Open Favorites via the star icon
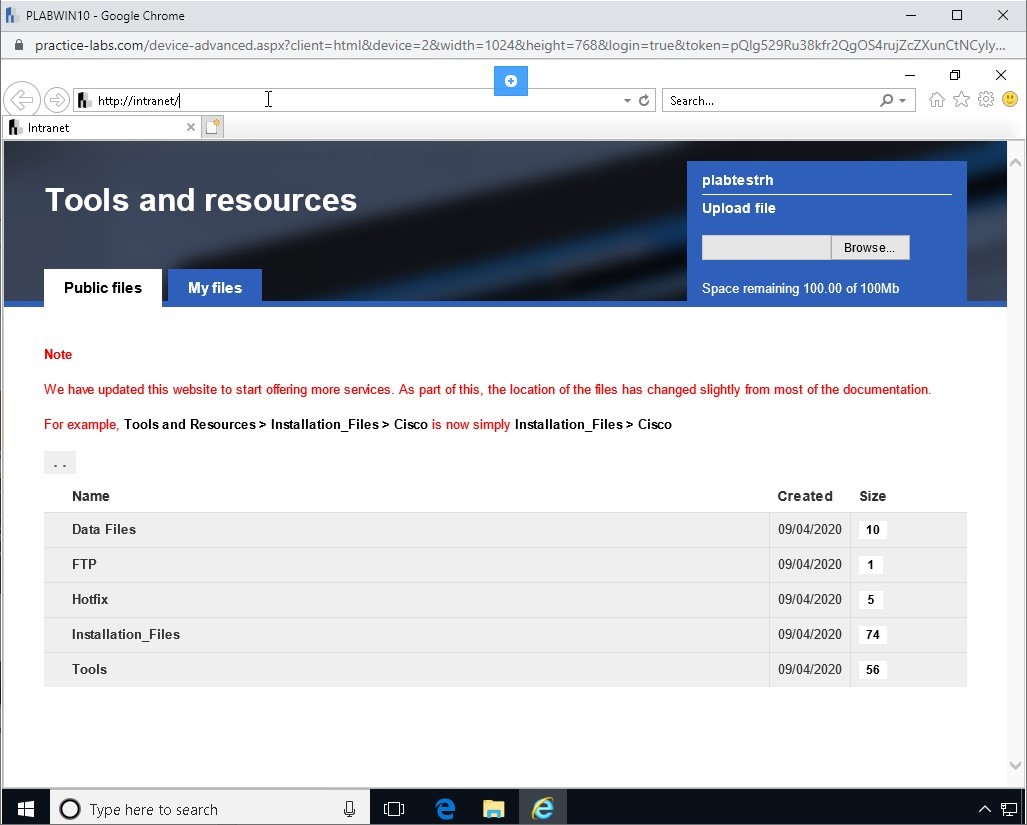 [x=961, y=99]
